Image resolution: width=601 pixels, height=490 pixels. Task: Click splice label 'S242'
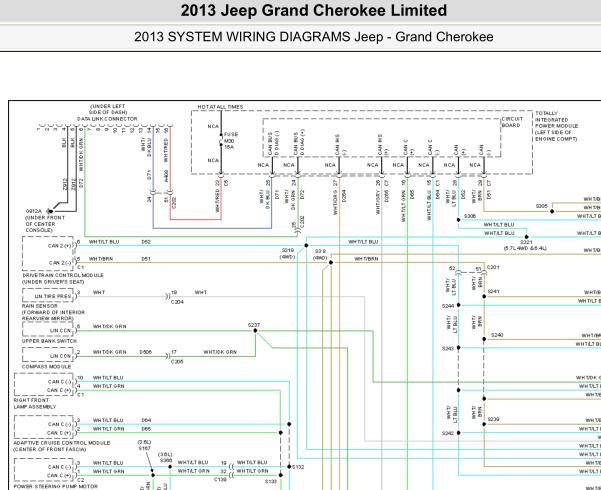click(x=448, y=433)
